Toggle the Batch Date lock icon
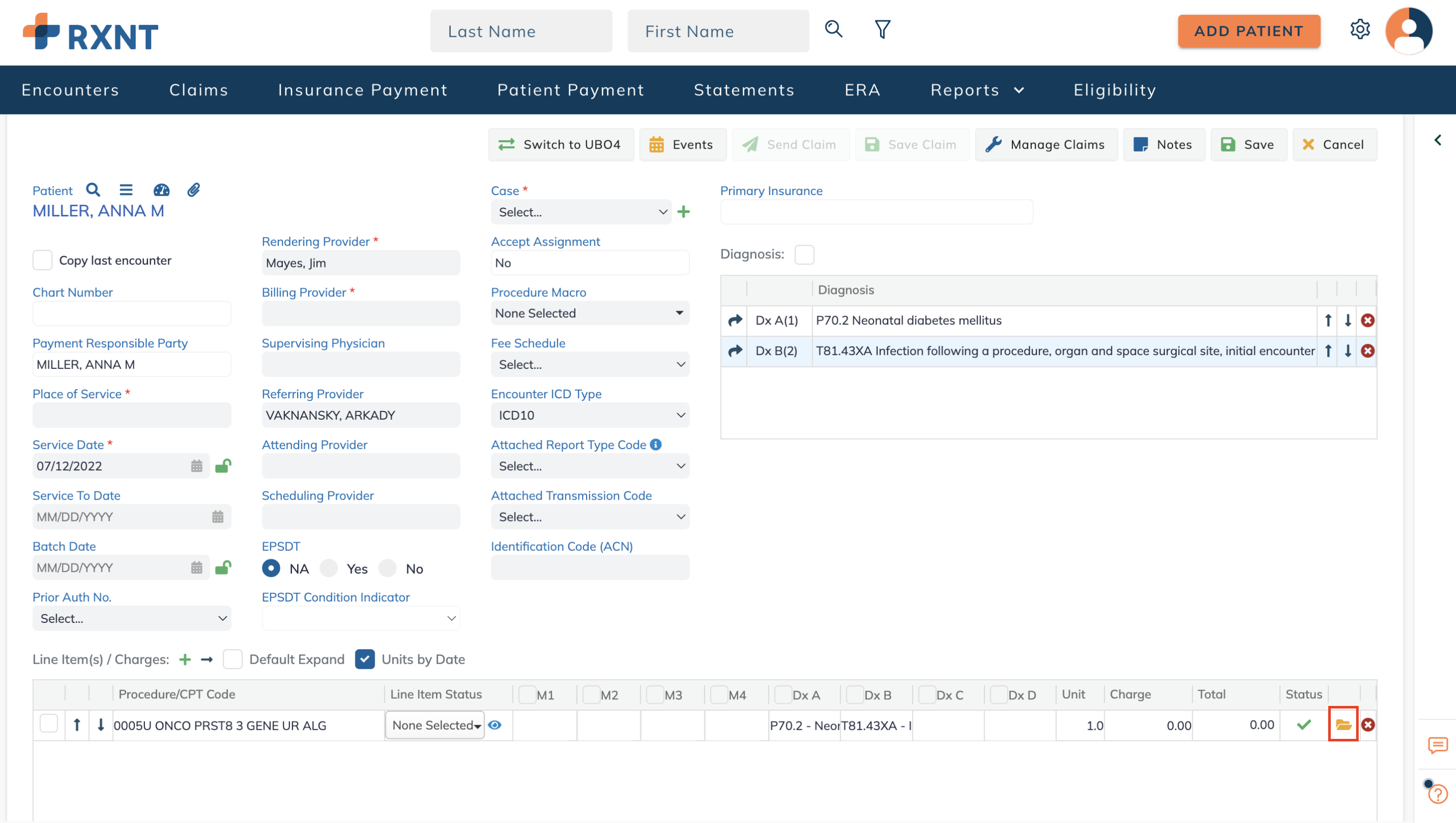 [223, 567]
